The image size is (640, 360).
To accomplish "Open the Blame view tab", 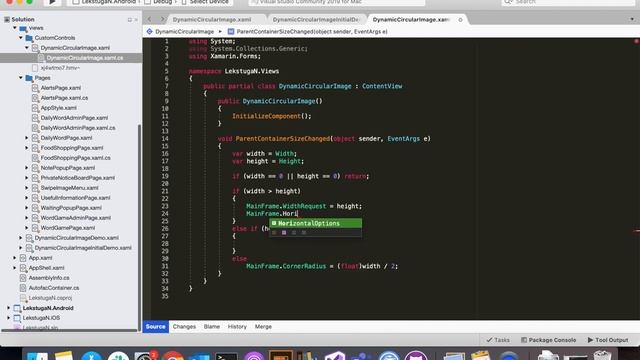I will [x=212, y=327].
